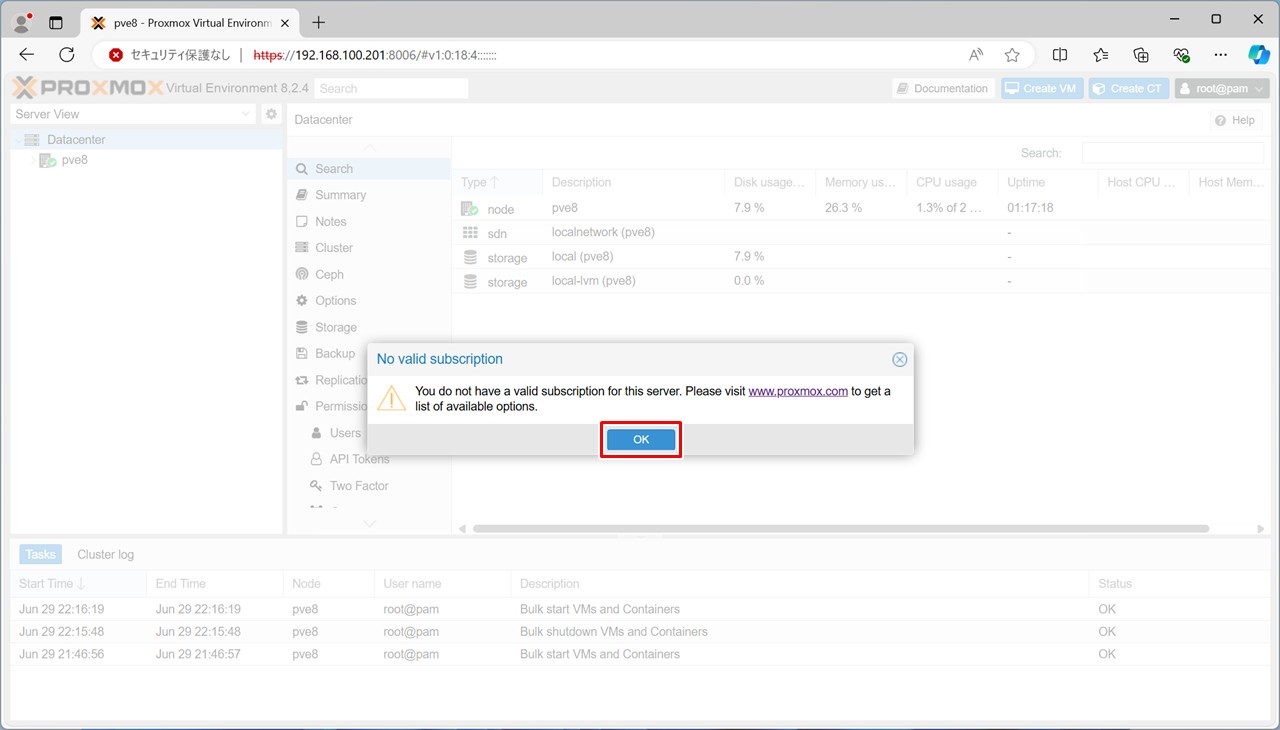1280x730 pixels.
Task: Open the Ceph menu item
Action: (329, 274)
